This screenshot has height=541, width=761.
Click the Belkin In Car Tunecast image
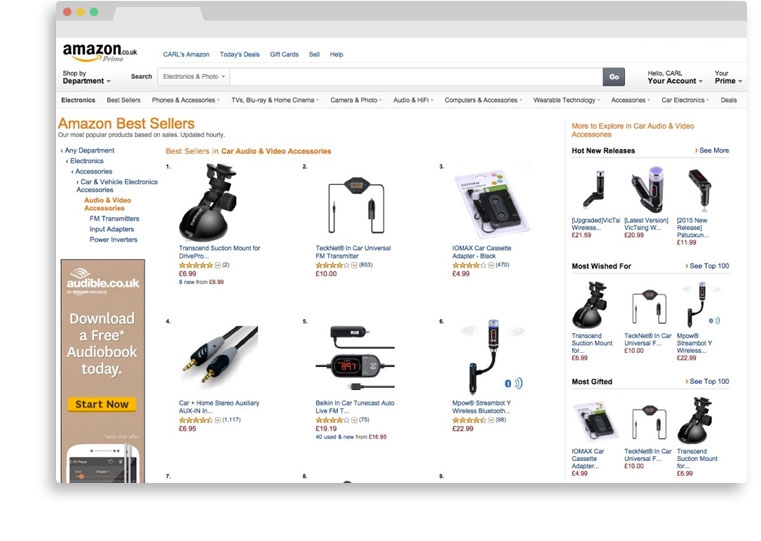[x=355, y=358]
